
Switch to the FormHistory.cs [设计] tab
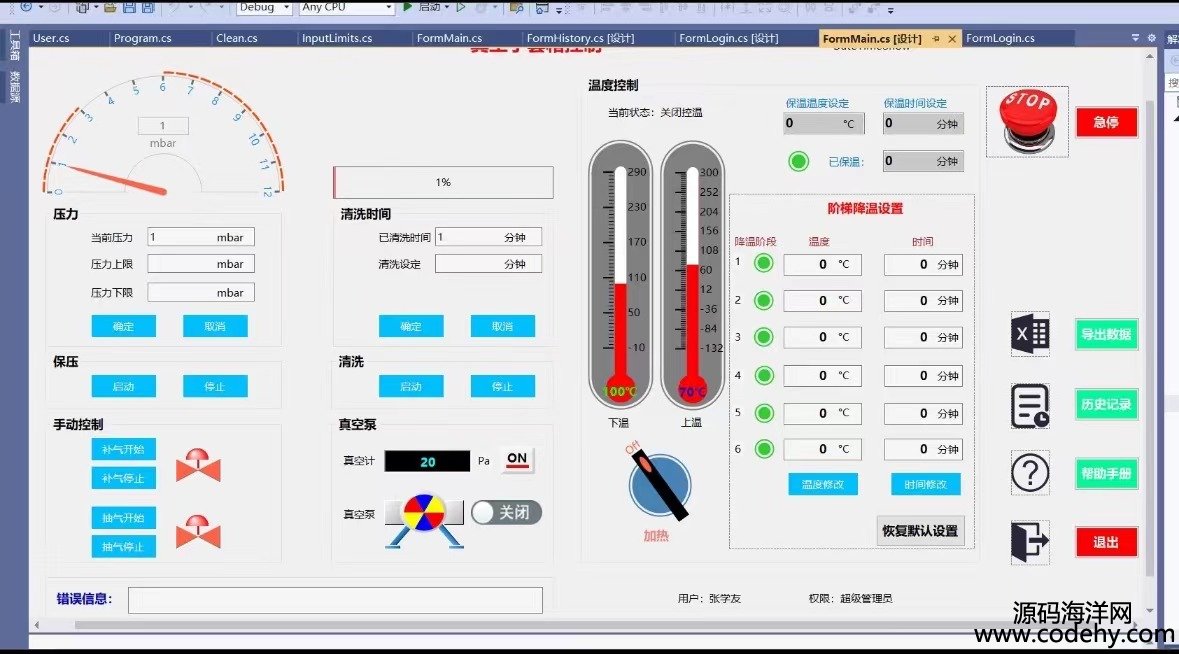580,38
